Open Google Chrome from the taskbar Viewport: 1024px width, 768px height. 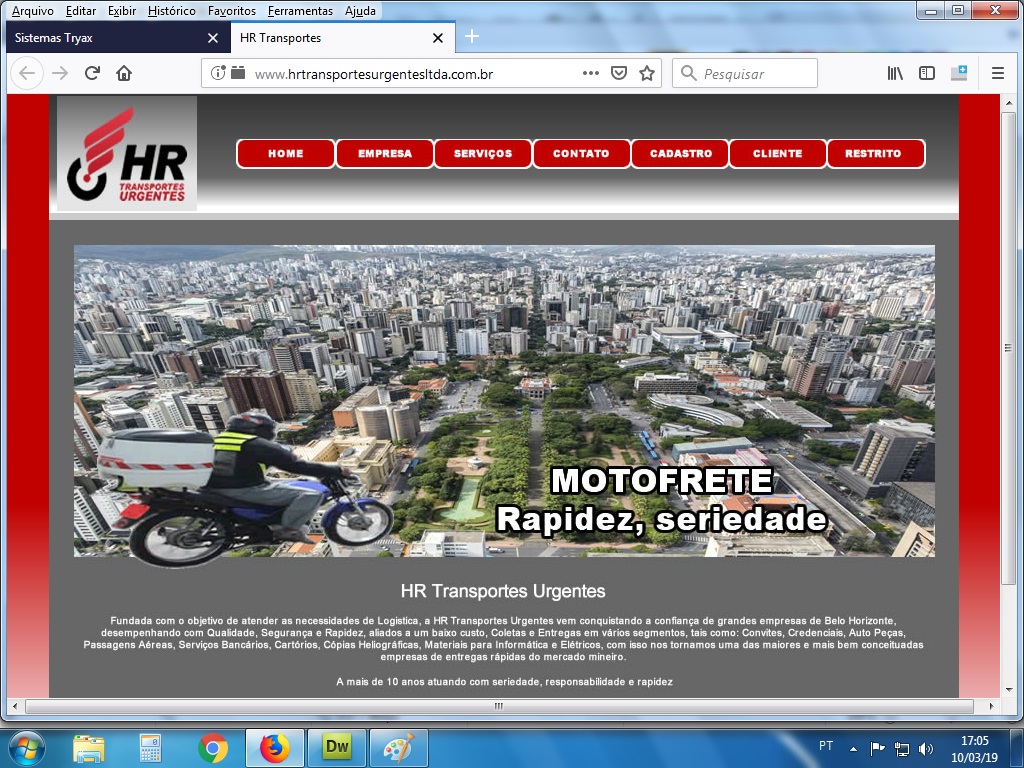pyautogui.click(x=212, y=747)
